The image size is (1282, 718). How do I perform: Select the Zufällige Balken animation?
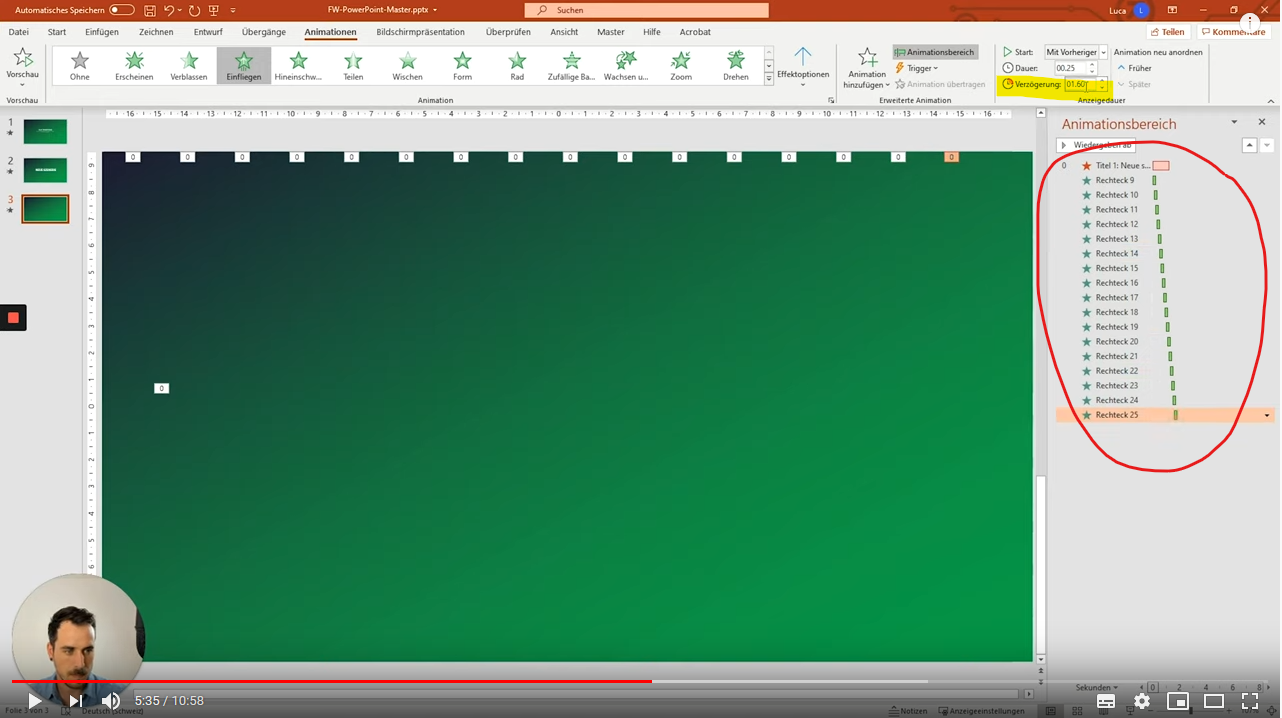571,66
